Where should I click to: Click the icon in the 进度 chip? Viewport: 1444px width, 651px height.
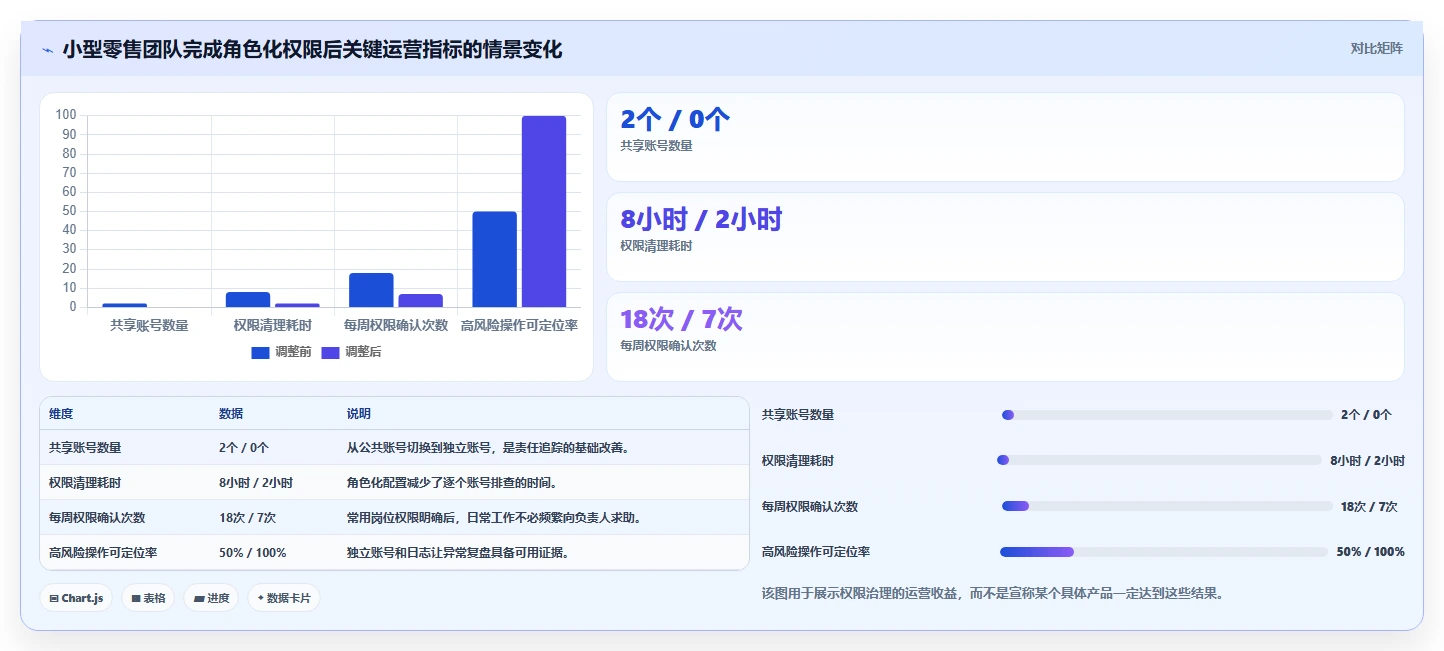[x=199, y=599]
